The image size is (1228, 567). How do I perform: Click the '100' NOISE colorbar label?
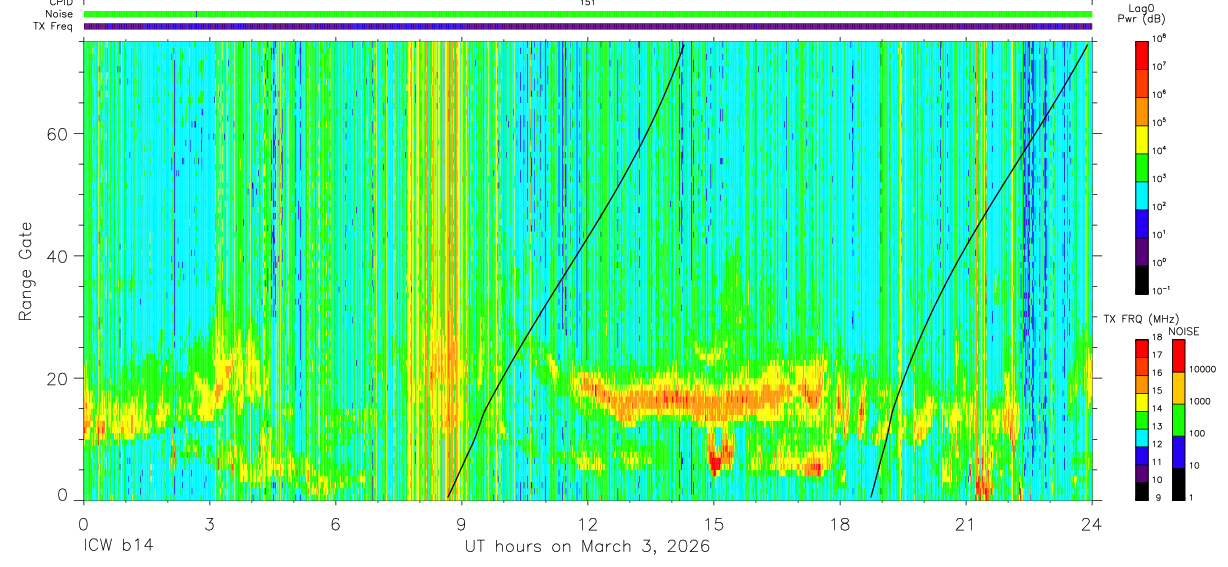click(1196, 433)
